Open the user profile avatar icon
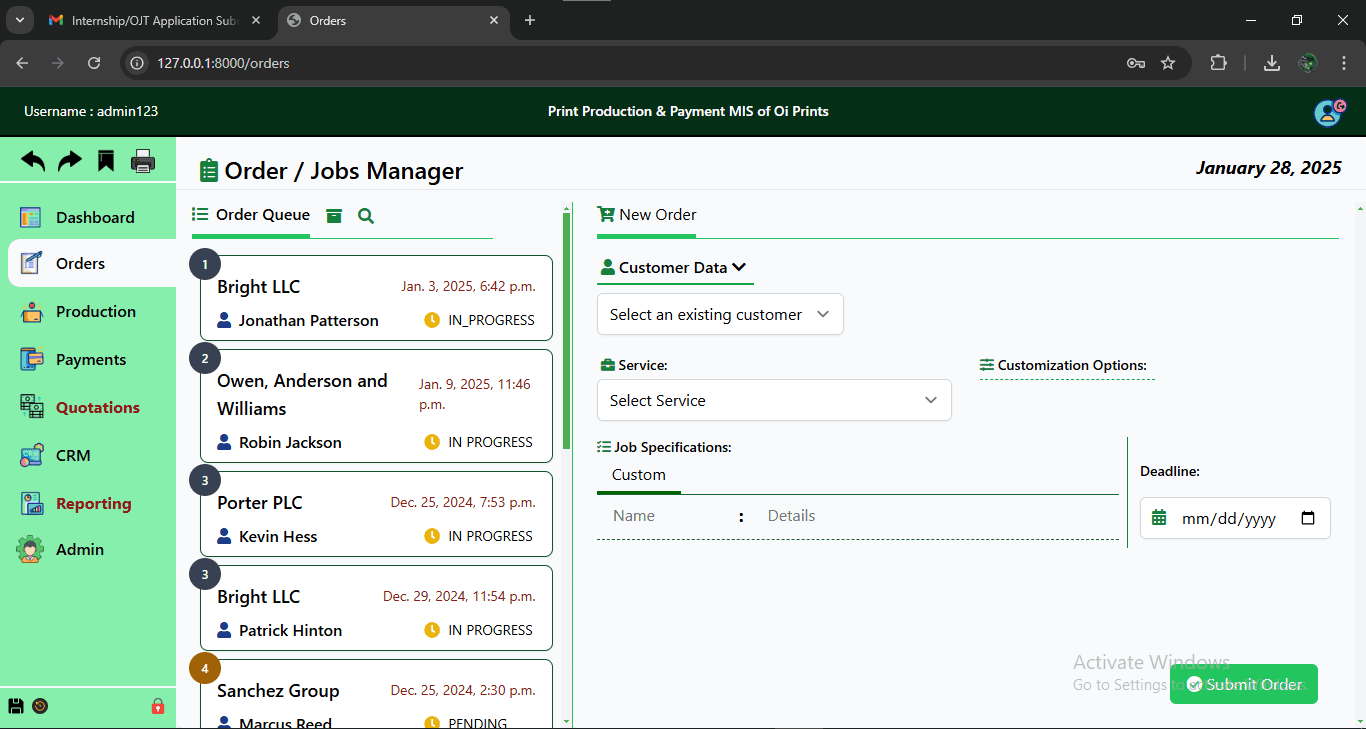 coord(1329,112)
